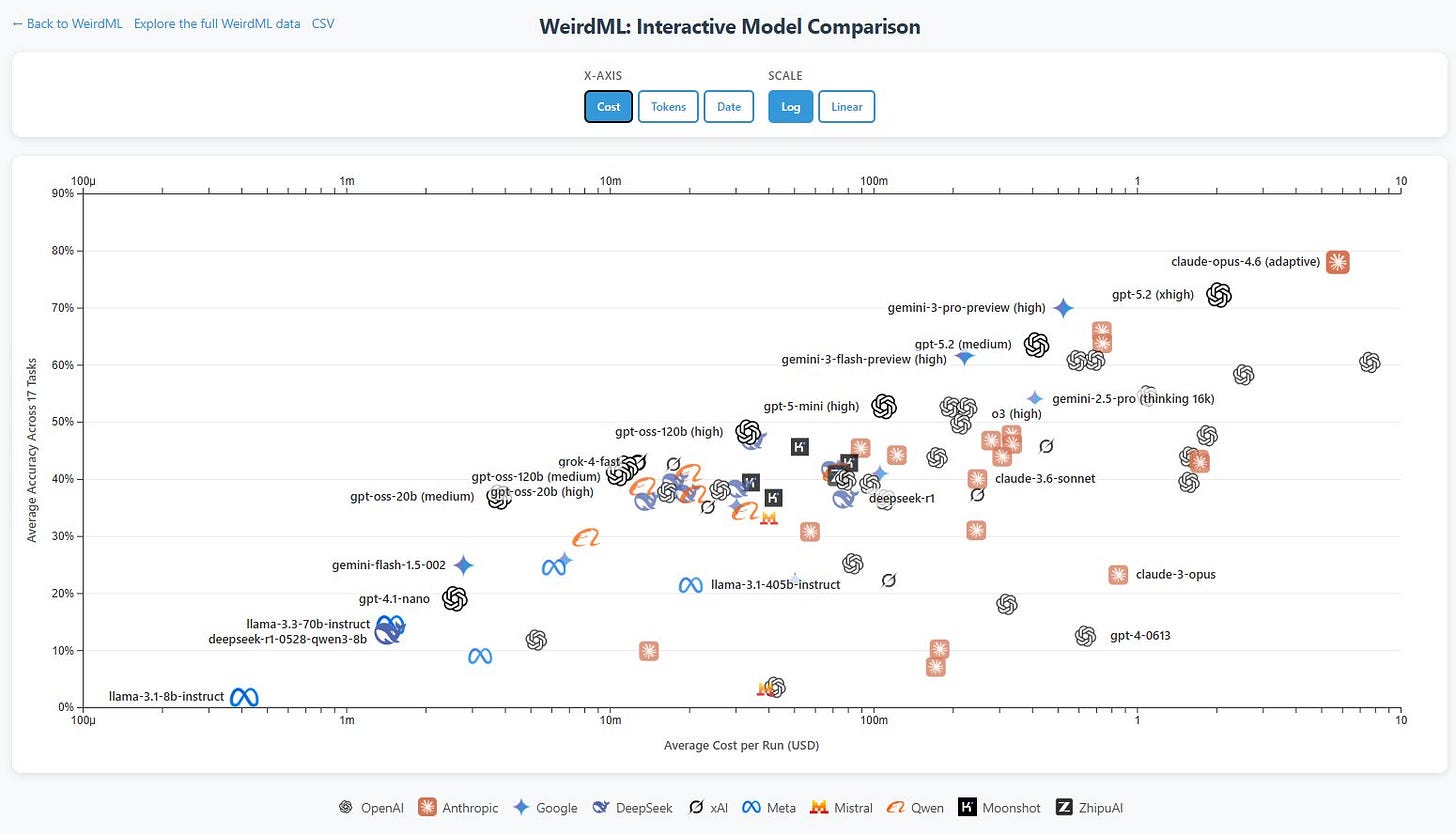The width and height of the screenshot is (1456, 834).
Task: Switch X-axis to Date
Action: point(729,107)
